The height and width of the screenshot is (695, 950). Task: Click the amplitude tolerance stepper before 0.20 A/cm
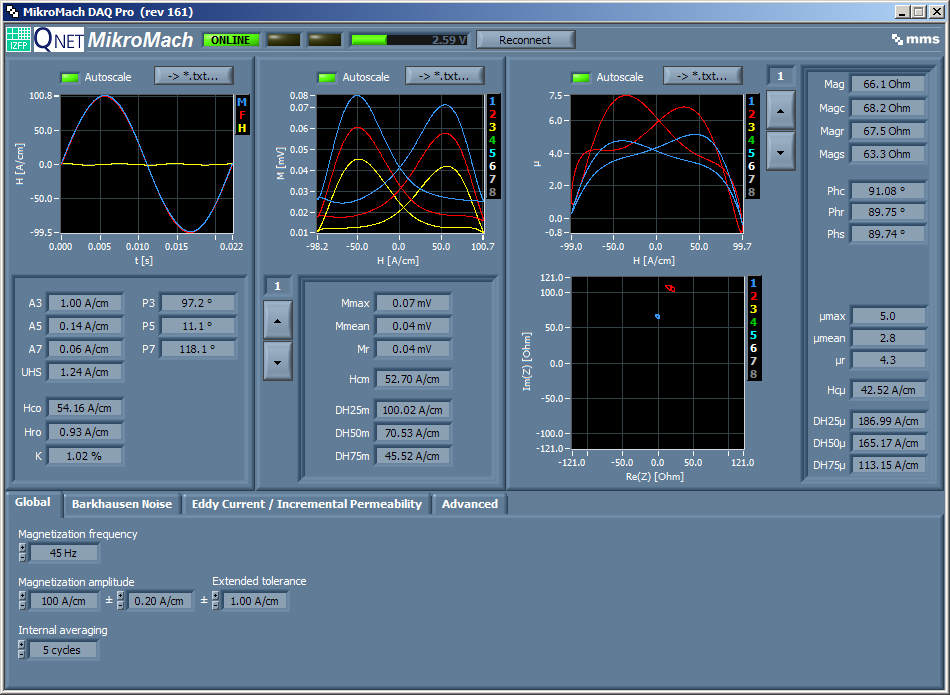click(x=121, y=600)
